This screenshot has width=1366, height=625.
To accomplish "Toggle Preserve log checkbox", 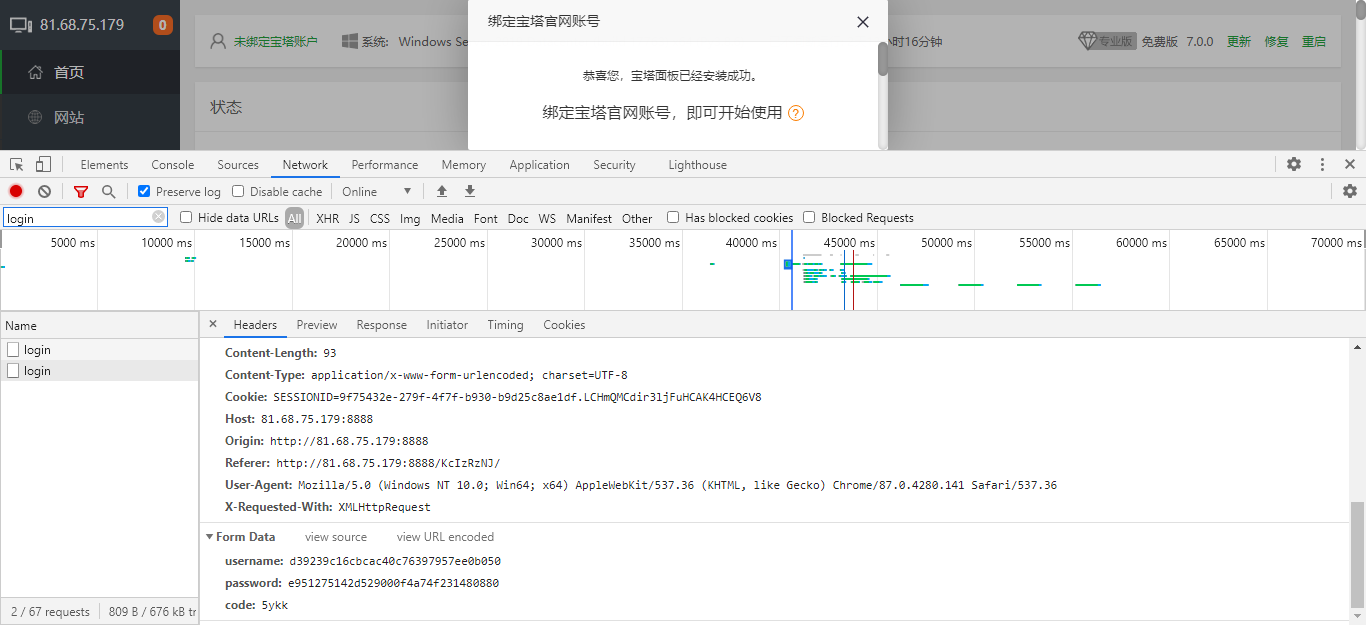I will (x=144, y=191).
